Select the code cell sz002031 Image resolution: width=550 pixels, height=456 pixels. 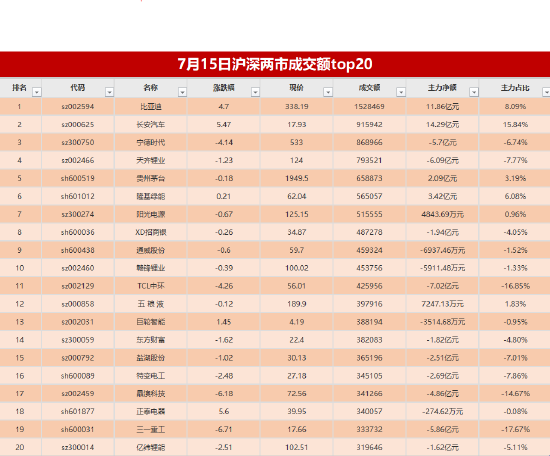coord(78,322)
